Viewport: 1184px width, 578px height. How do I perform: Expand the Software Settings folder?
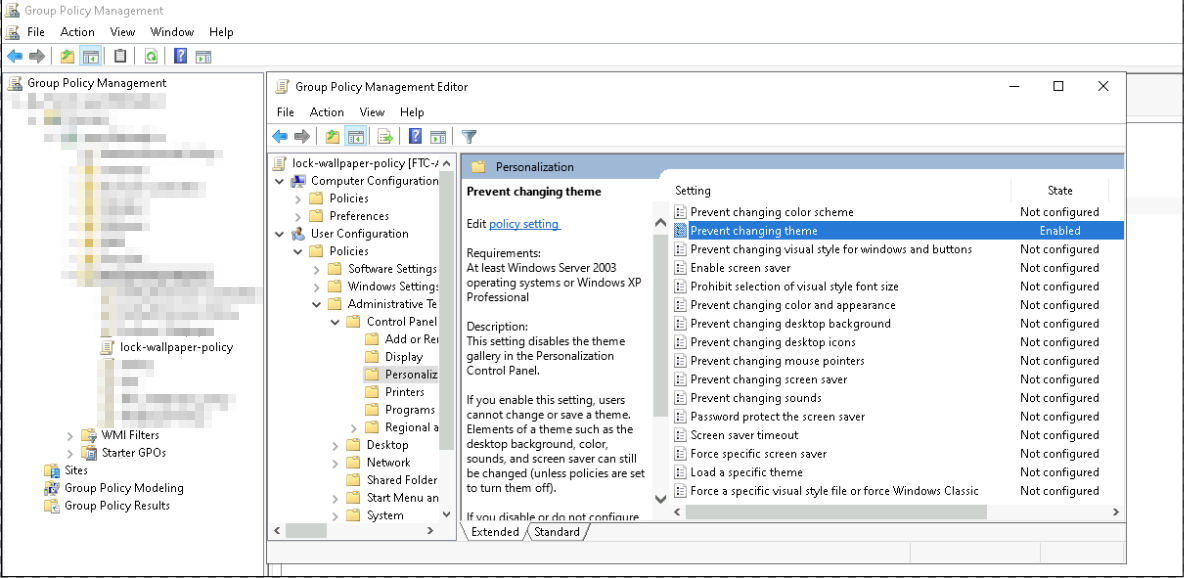(316, 269)
